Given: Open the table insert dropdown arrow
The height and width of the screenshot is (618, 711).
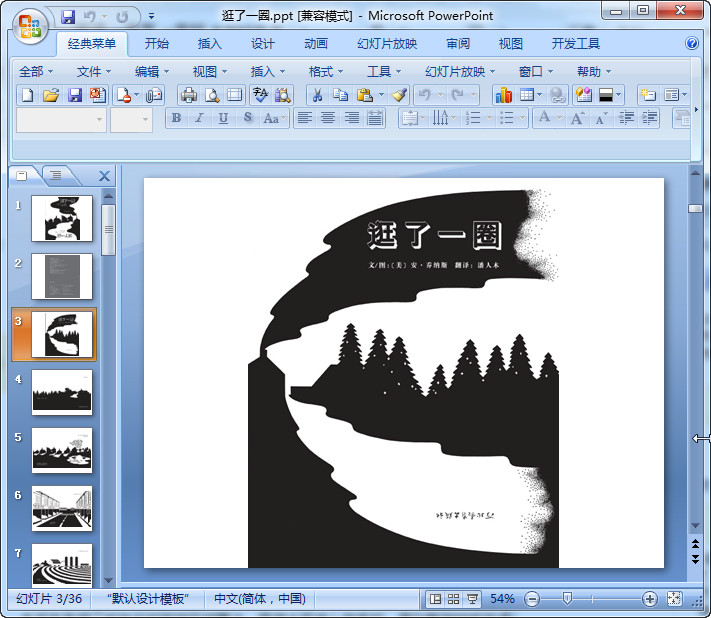Looking at the screenshot, I should [539, 95].
